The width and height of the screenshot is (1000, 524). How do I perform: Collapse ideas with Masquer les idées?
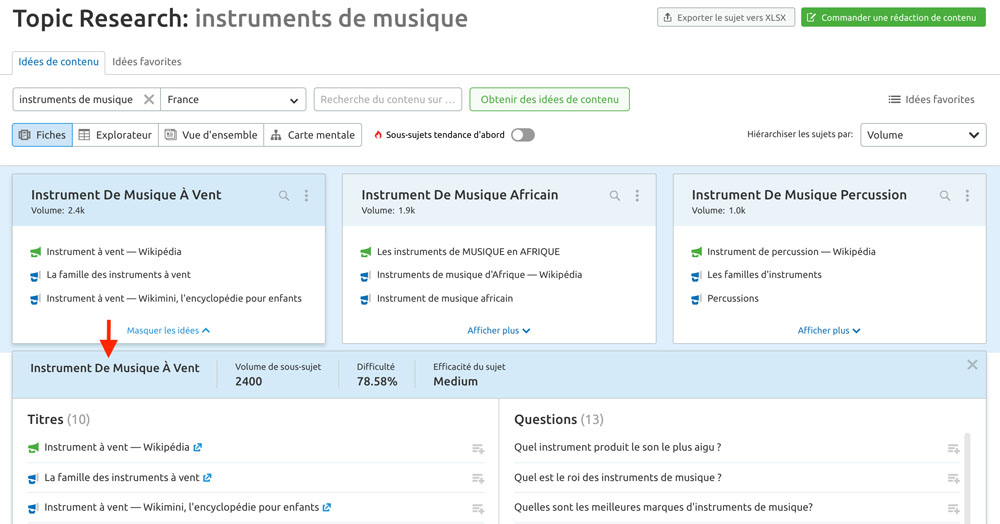(168, 330)
